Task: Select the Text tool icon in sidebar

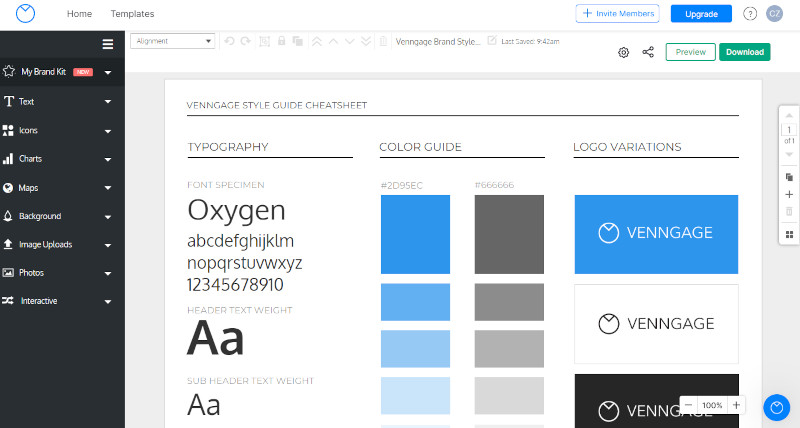Action: point(9,102)
